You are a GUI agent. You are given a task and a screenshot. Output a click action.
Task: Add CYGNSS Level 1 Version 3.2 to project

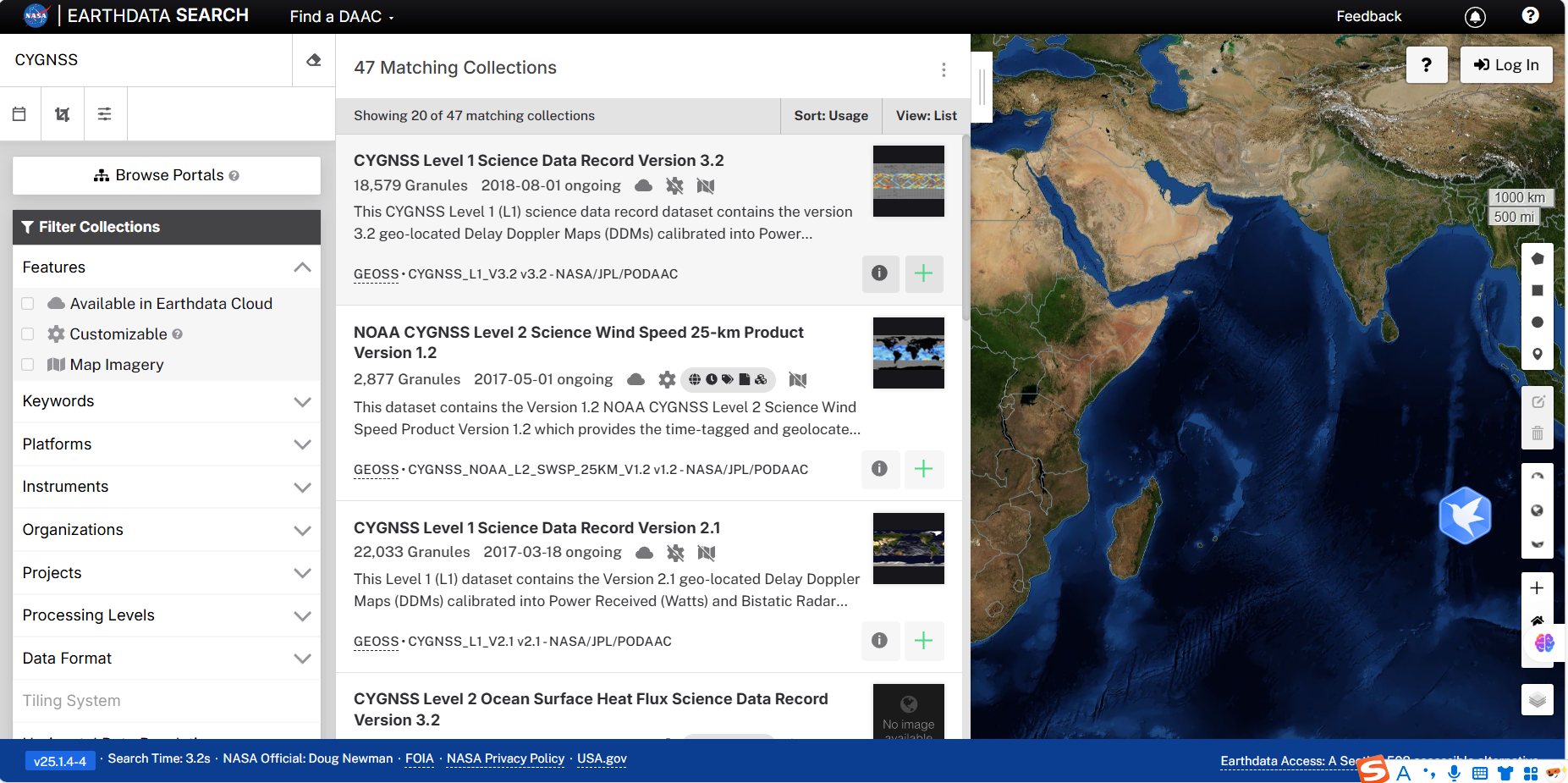[924, 273]
